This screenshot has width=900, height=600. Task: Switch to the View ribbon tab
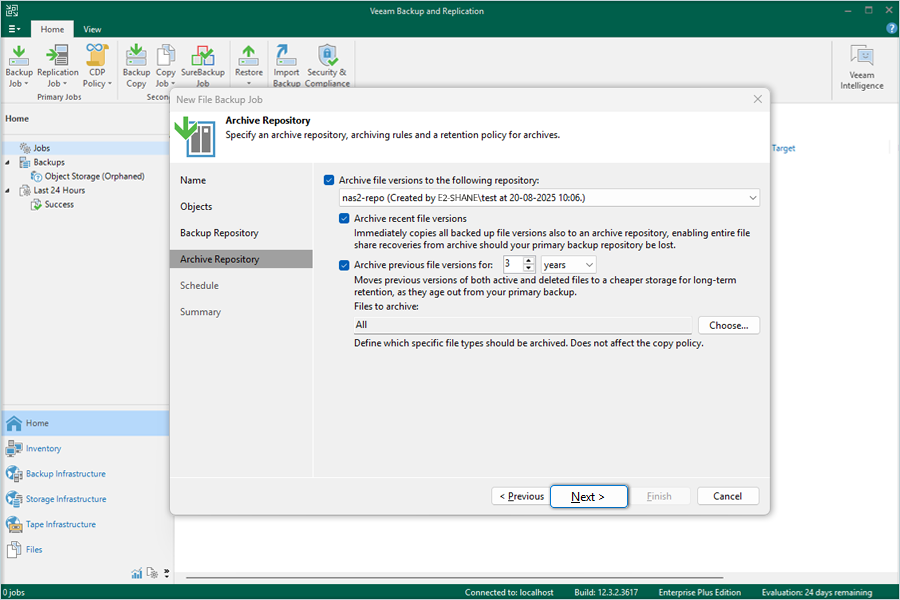click(x=92, y=29)
